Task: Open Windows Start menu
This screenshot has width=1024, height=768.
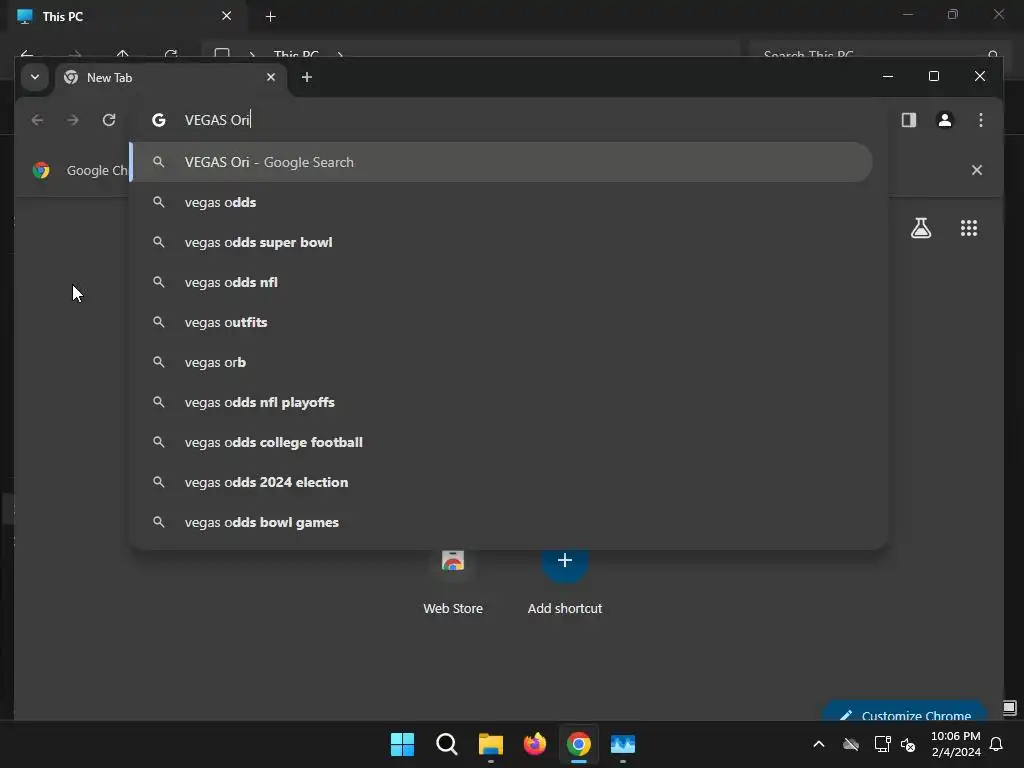Action: pos(402,744)
